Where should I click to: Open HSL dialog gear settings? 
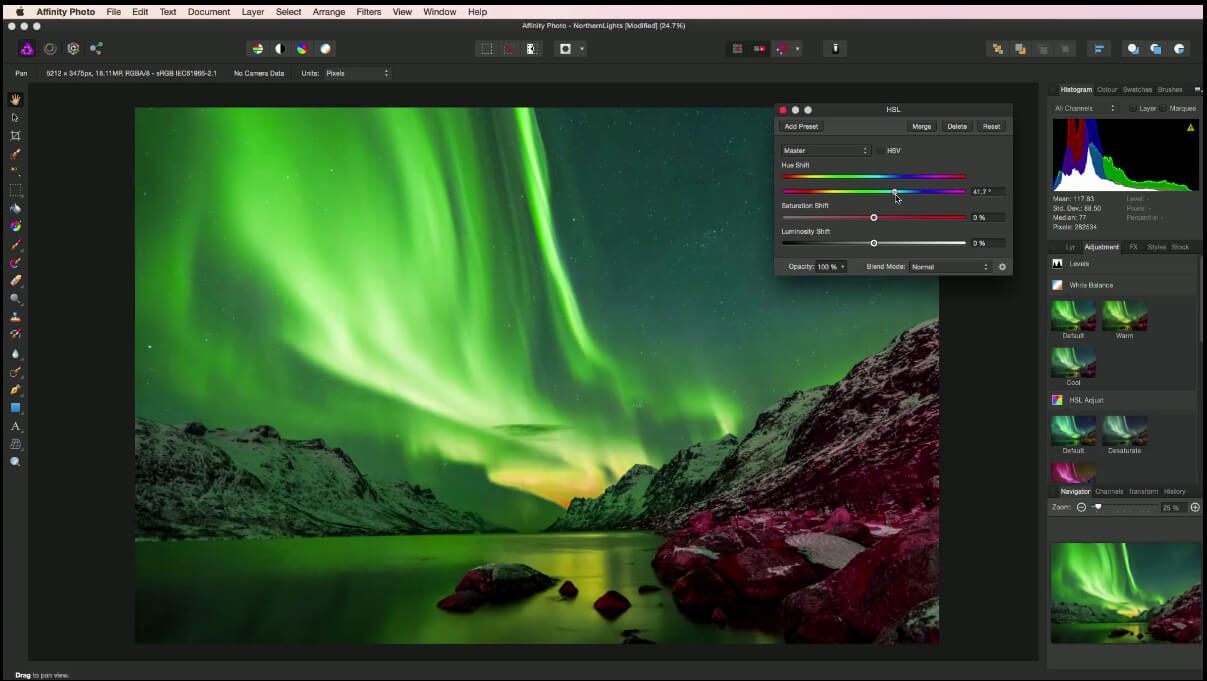1002,267
